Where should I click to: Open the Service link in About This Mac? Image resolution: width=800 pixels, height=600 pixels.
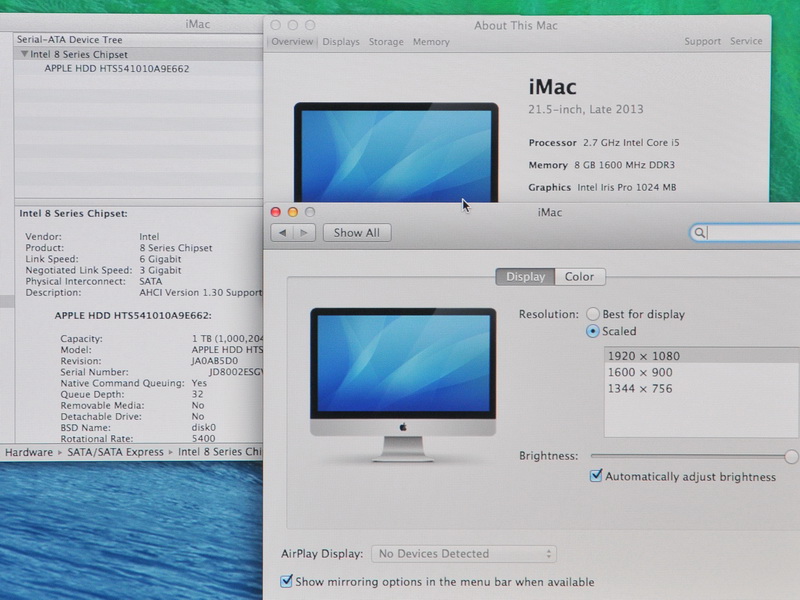(746, 41)
